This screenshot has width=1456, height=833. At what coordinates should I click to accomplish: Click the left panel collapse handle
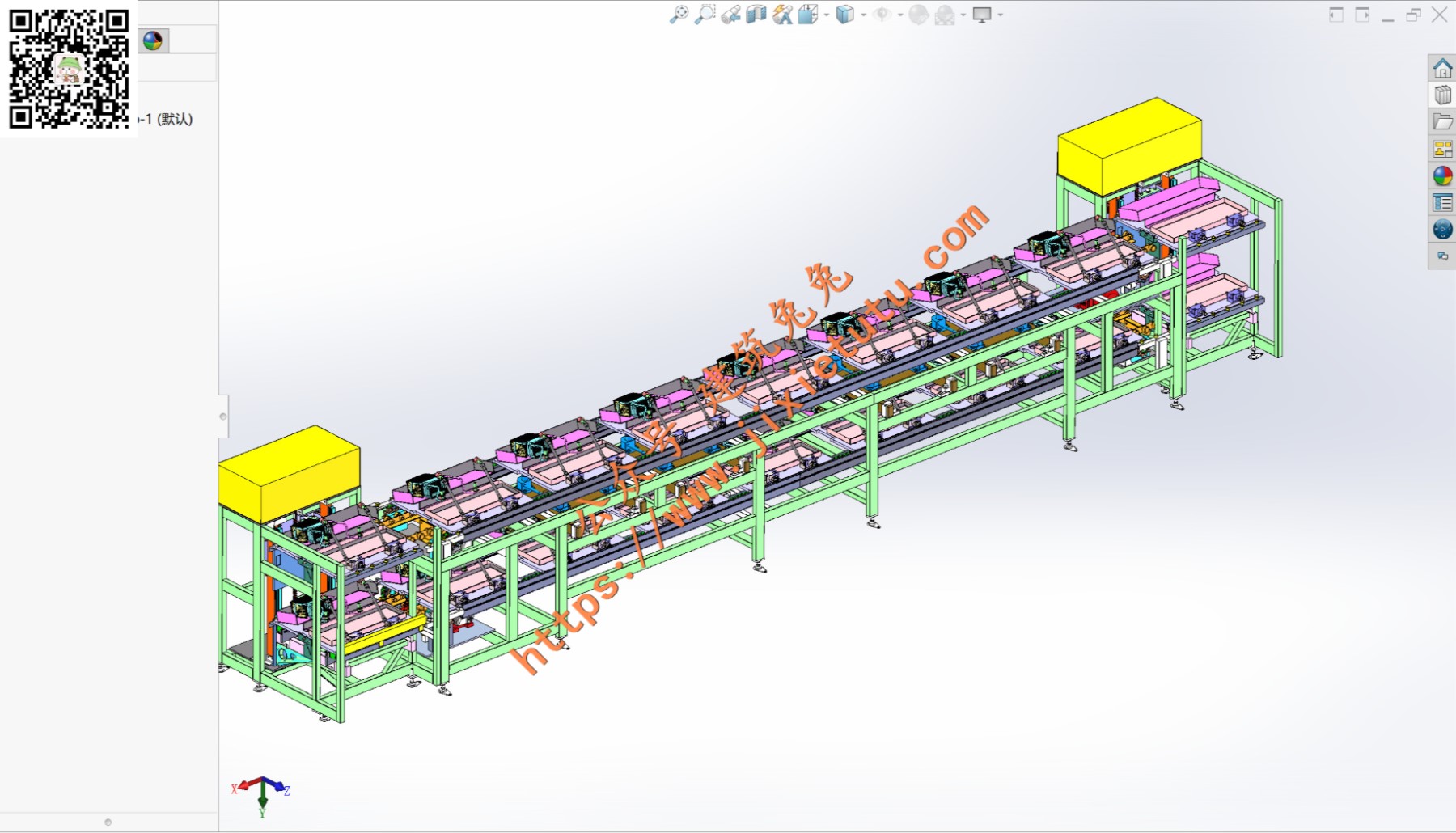pos(223,416)
